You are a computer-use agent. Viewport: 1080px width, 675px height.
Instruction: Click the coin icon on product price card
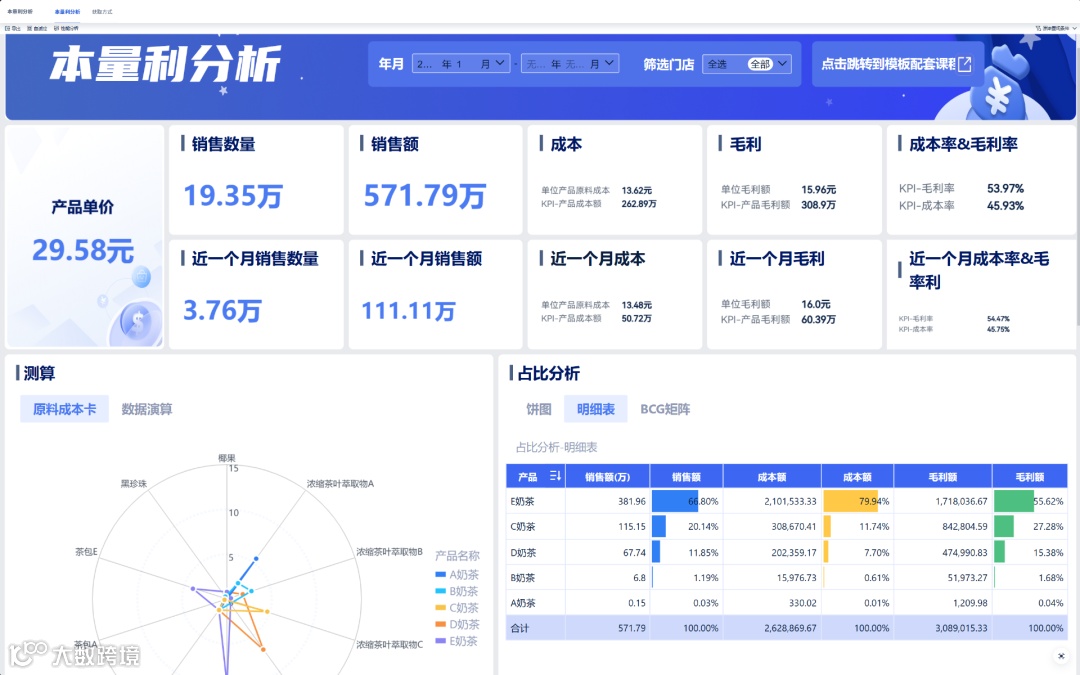tap(139, 321)
